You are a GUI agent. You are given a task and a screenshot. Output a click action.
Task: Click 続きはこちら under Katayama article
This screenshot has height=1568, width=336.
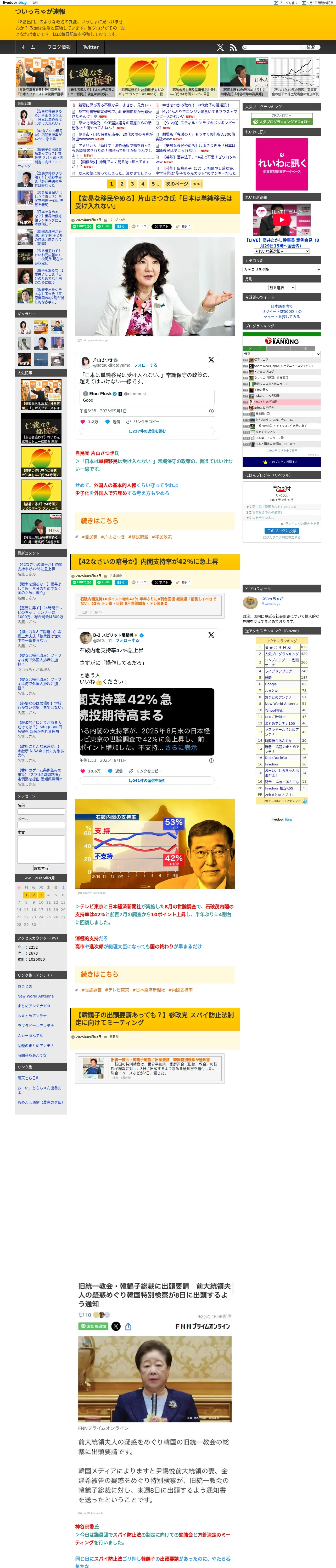99,521
